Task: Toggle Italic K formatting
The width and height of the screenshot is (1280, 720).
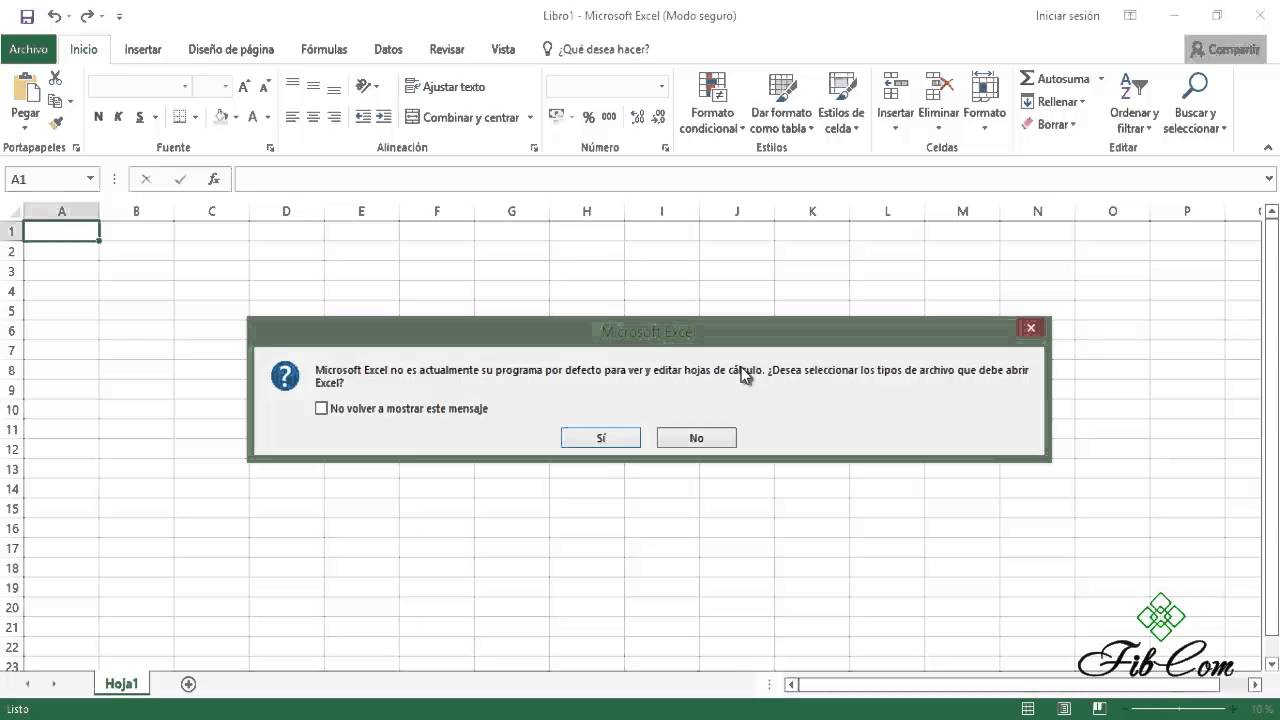Action: coord(119,117)
